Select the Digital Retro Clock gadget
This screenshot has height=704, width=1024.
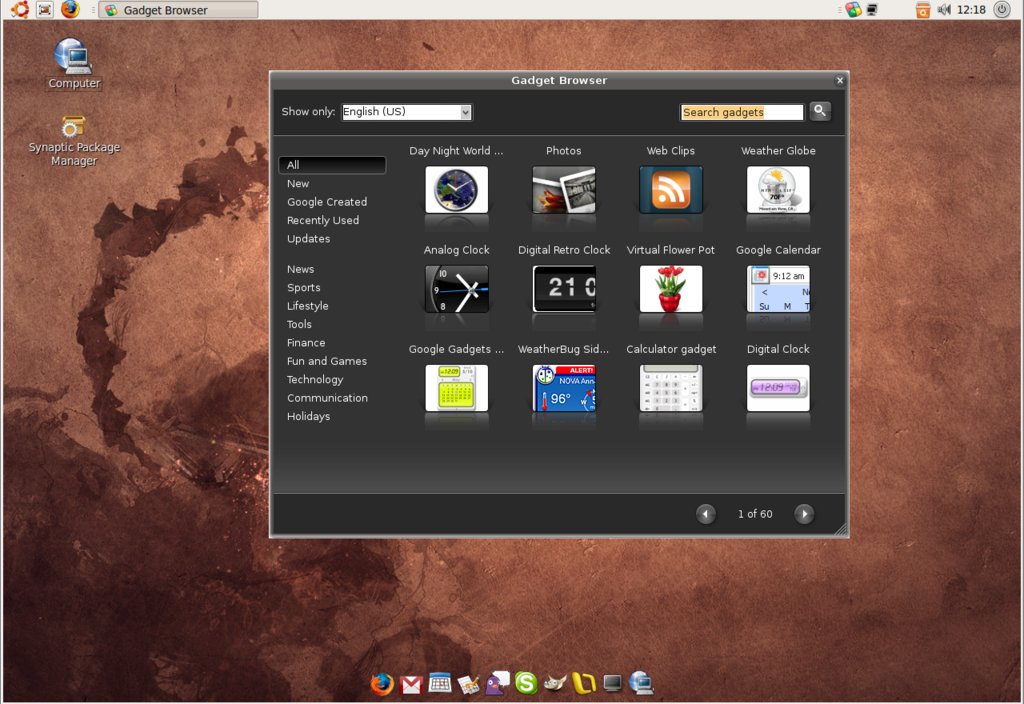(x=564, y=289)
